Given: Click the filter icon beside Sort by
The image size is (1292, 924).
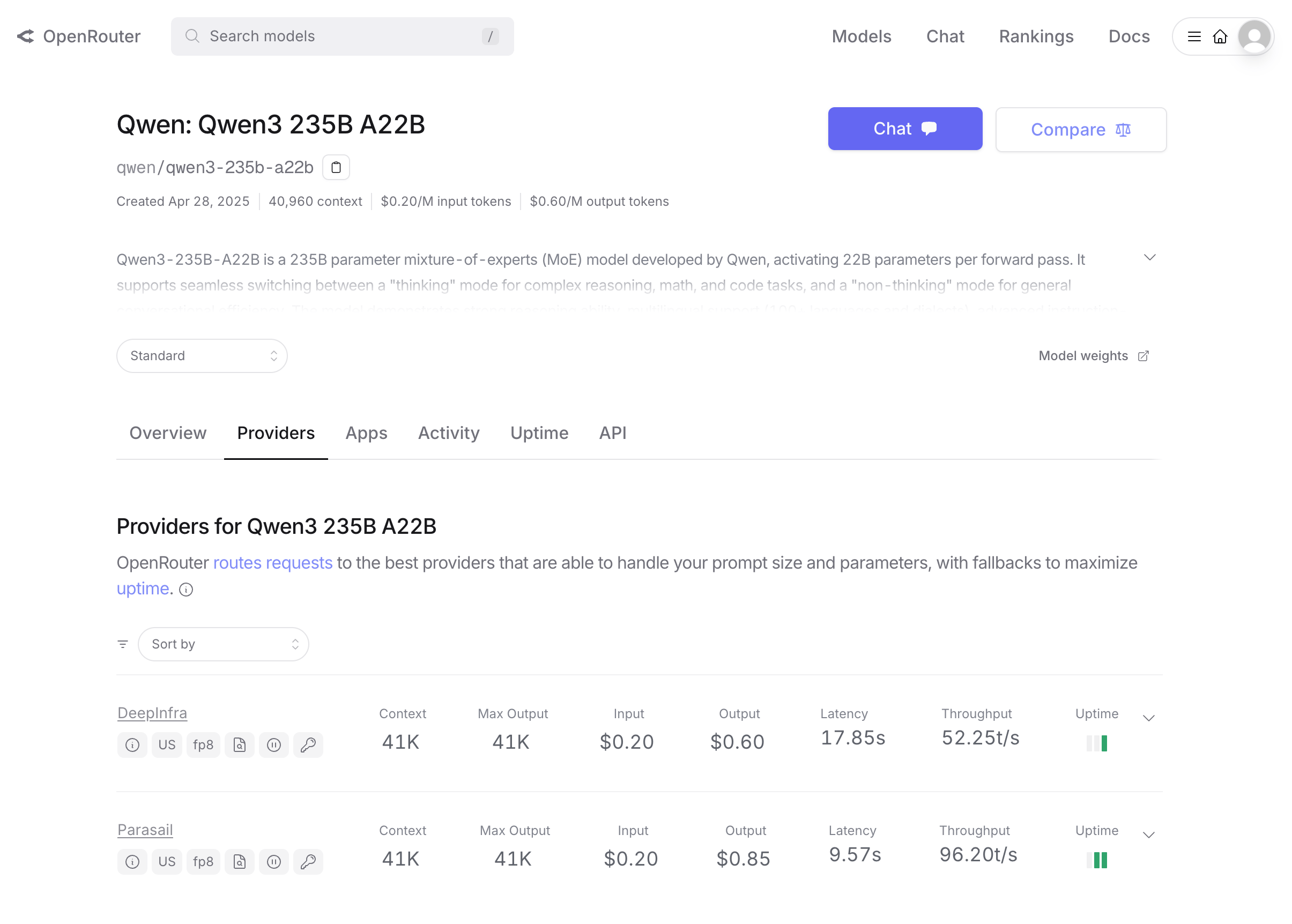Looking at the screenshot, I should (x=122, y=644).
